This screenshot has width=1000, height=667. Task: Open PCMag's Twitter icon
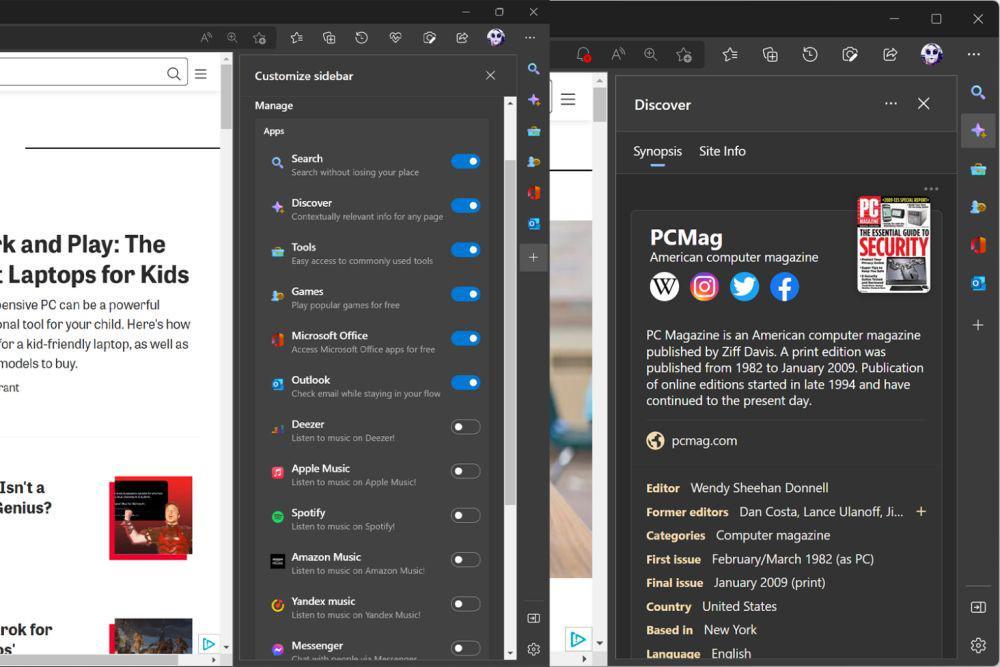point(744,287)
